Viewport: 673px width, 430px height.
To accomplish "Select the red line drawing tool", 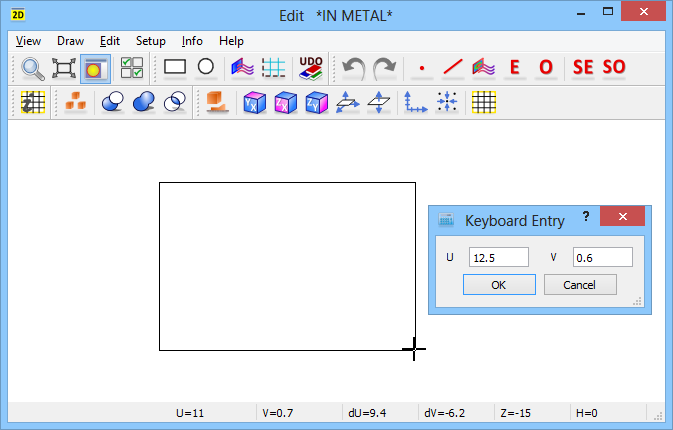I will (452, 68).
